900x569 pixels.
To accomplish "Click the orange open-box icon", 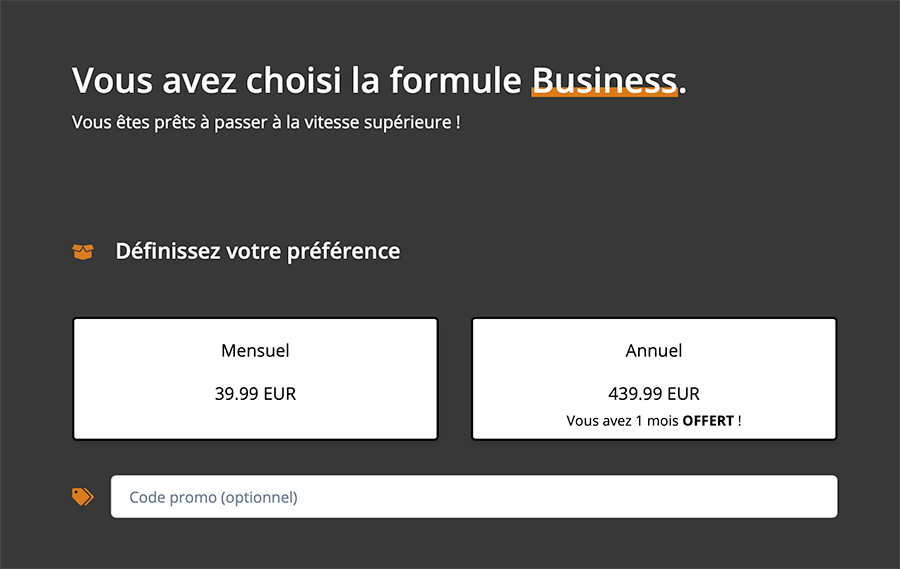I will click(x=83, y=251).
